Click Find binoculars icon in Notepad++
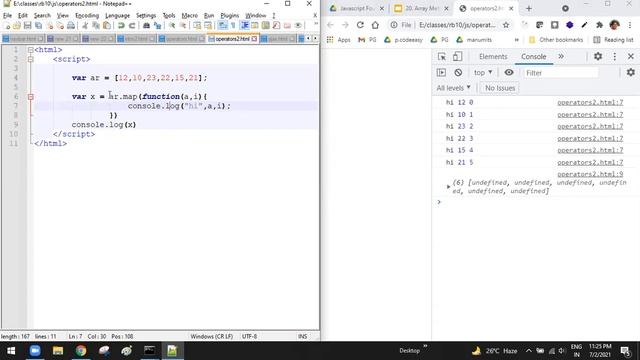The width and height of the screenshot is (640, 360). 146,26
